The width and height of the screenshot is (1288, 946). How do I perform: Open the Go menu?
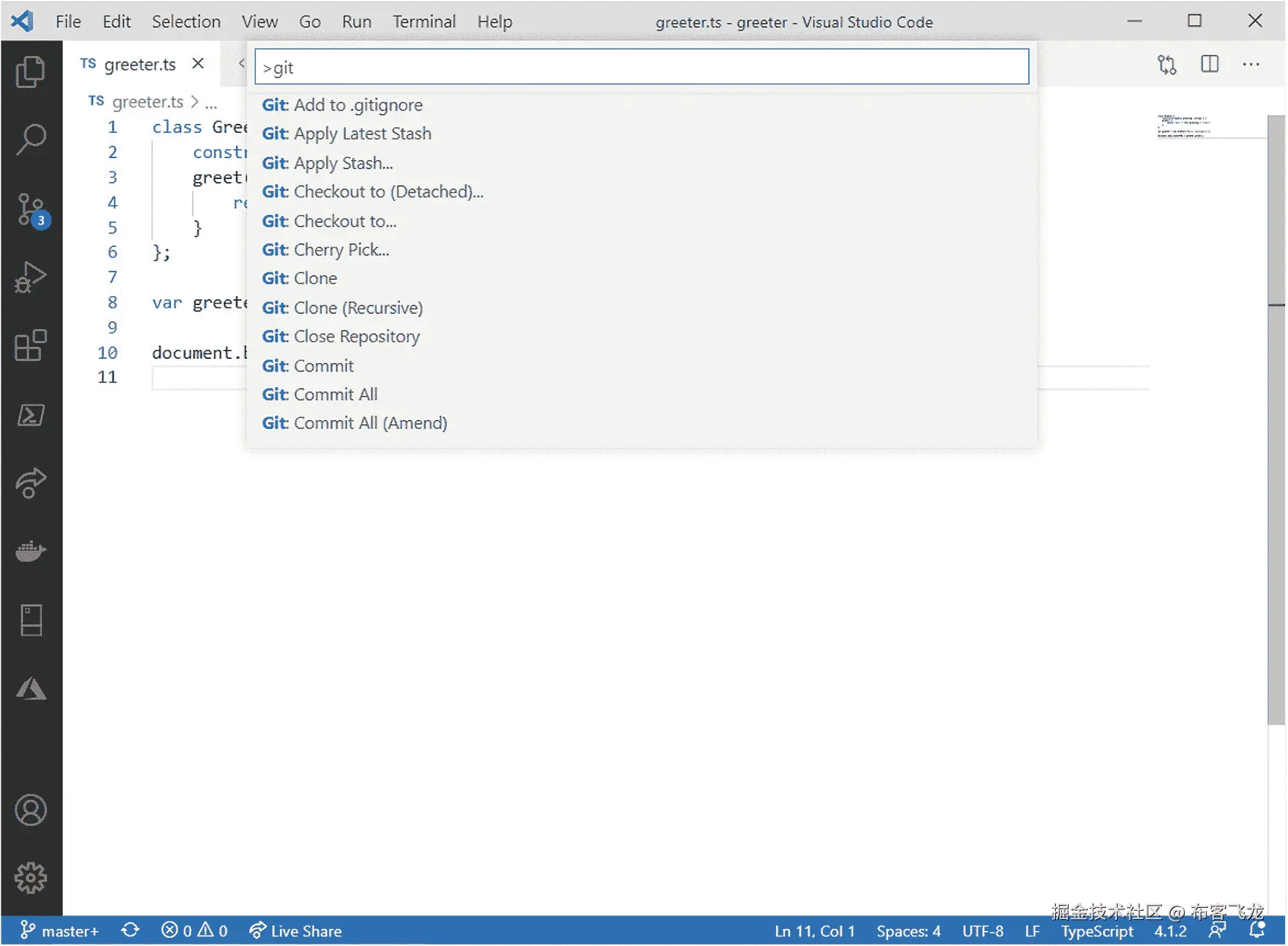(310, 22)
